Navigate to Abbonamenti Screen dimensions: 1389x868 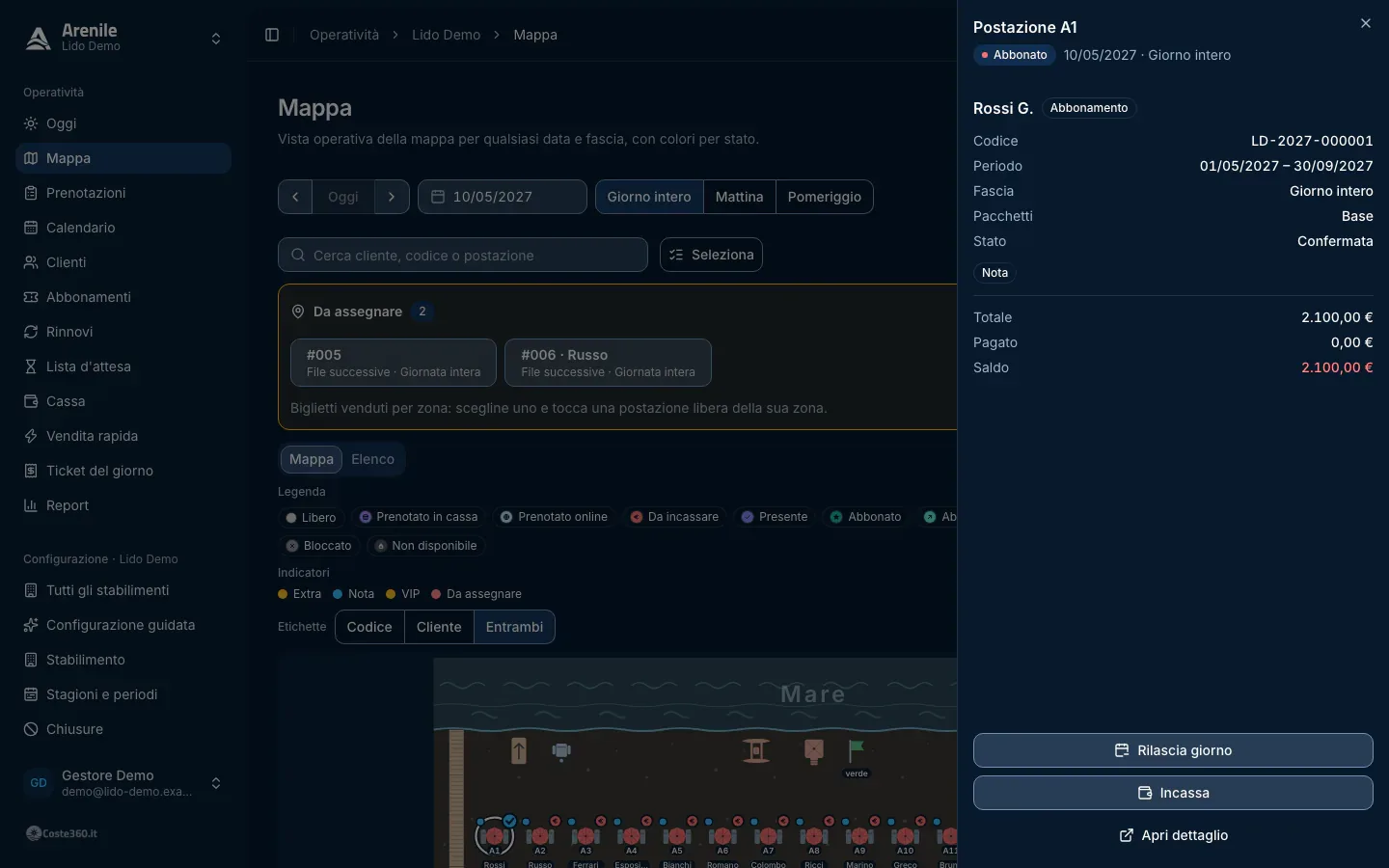[123, 297]
